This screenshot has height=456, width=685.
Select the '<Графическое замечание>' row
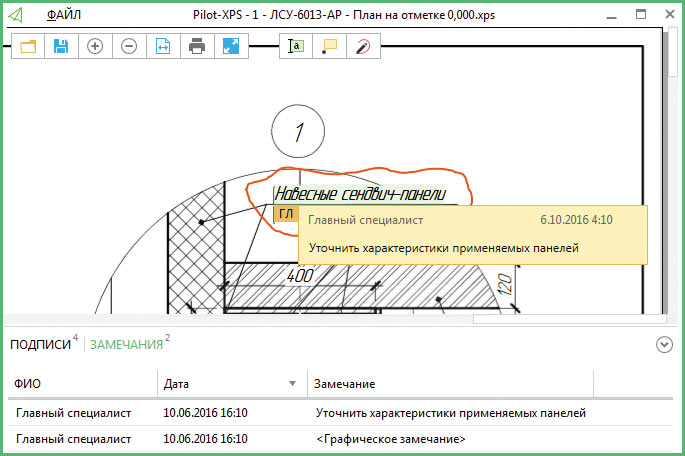point(340,439)
